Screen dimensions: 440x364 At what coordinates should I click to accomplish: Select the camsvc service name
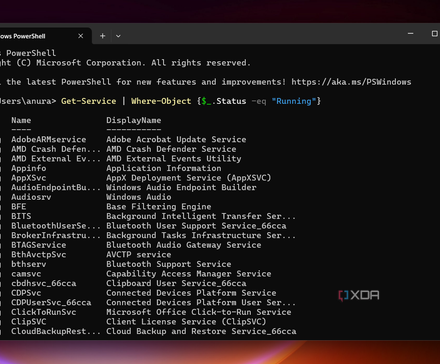point(26,274)
